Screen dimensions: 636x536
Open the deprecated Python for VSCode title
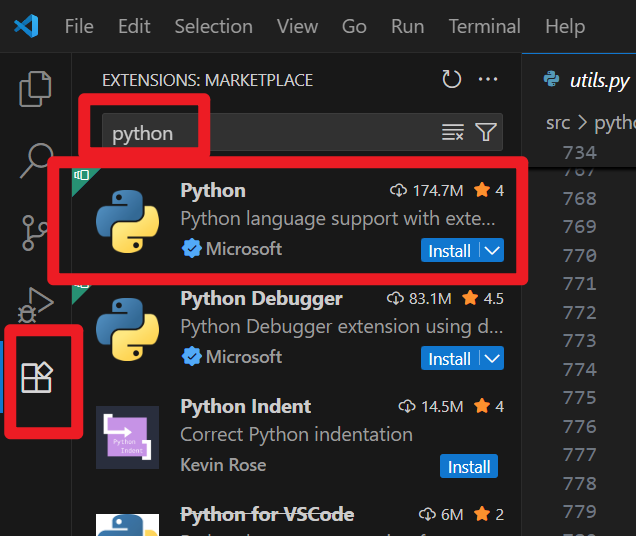point(267,514)
